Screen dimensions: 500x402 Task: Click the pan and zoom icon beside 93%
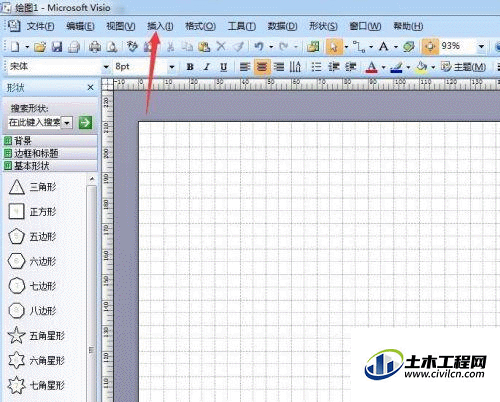[x=430, y=46]
